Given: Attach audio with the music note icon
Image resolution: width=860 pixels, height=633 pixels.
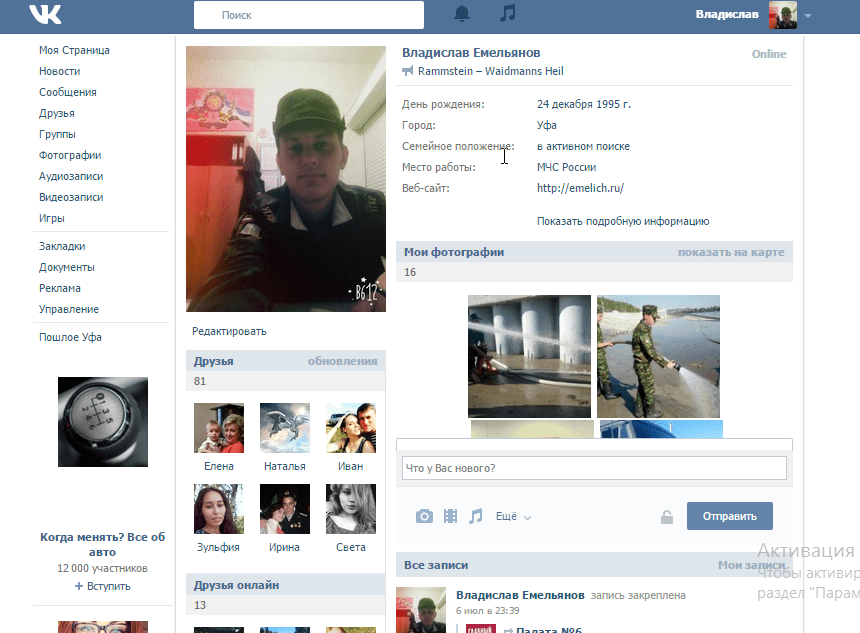Looking at the screenshot, I should click(476, 517).
